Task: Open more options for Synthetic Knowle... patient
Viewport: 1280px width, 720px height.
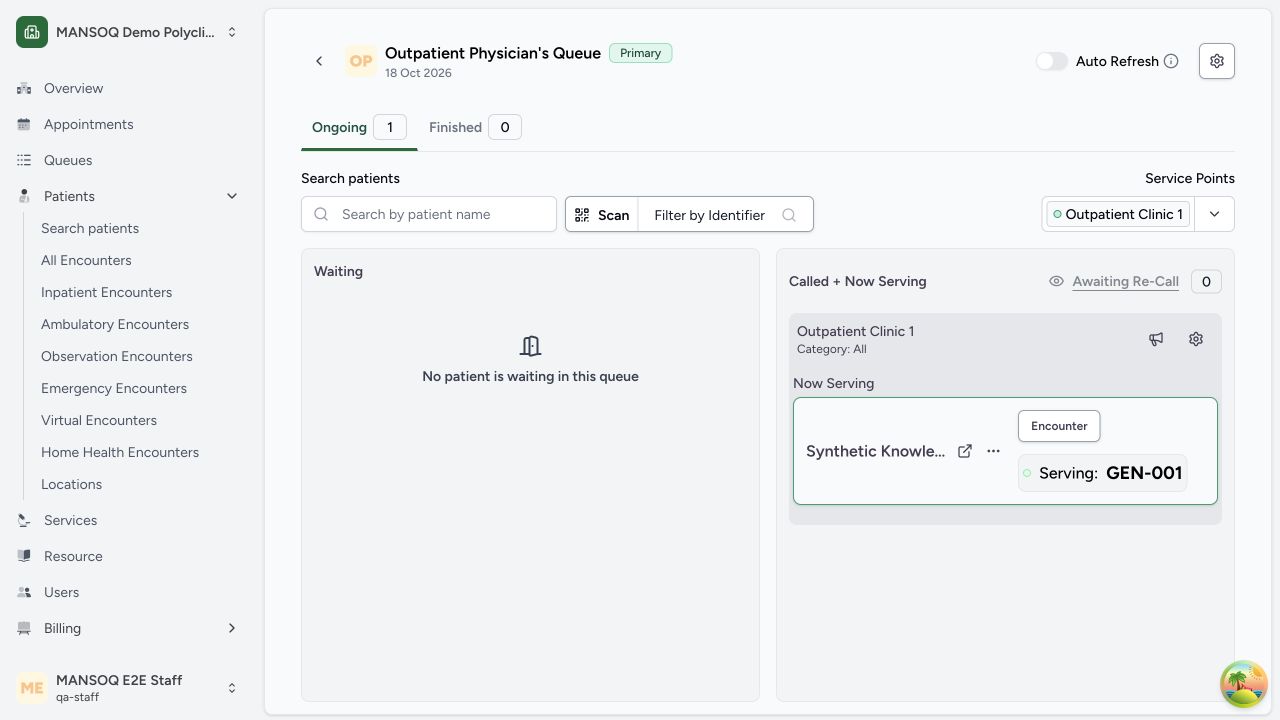Action: pos(993,451)
